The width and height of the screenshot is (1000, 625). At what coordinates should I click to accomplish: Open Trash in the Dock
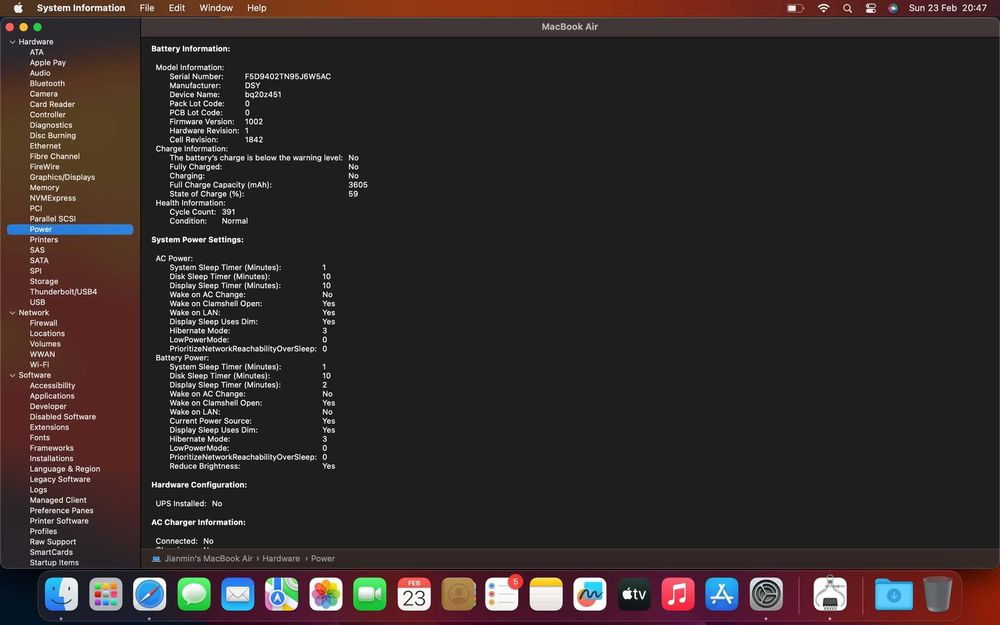(x=938, y=594)
